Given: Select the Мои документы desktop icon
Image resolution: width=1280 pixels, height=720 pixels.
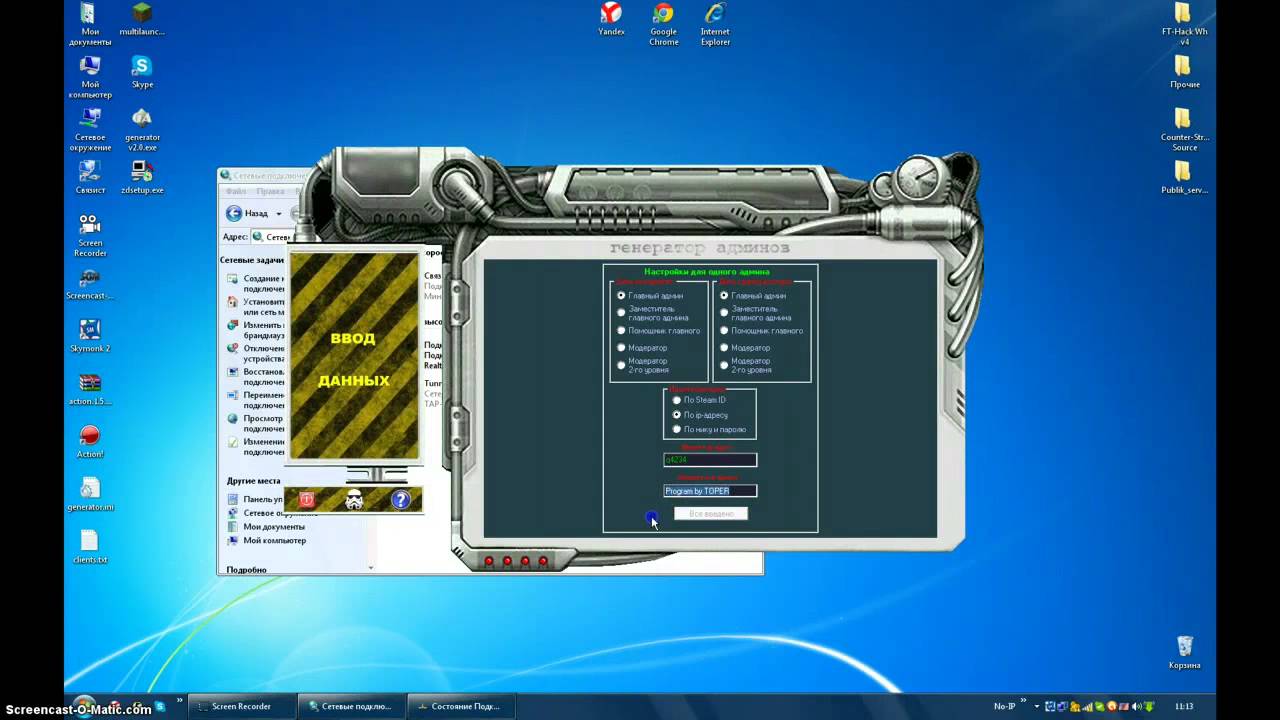Looking at the screenshot, I should [x=90, y=24].
